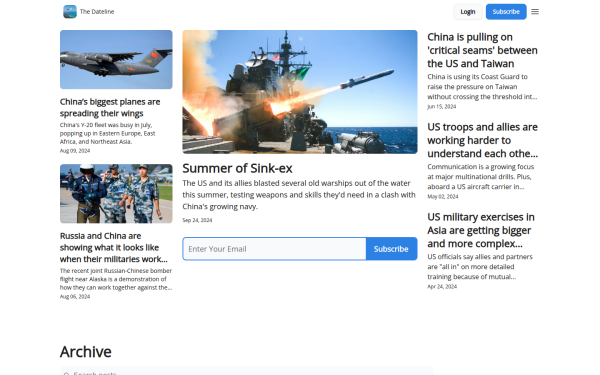This screenshot has height=375, width=600.
Task: Click summary 'China's Y-20 fleet was busy in July'
Action: (x=108, y=133)
